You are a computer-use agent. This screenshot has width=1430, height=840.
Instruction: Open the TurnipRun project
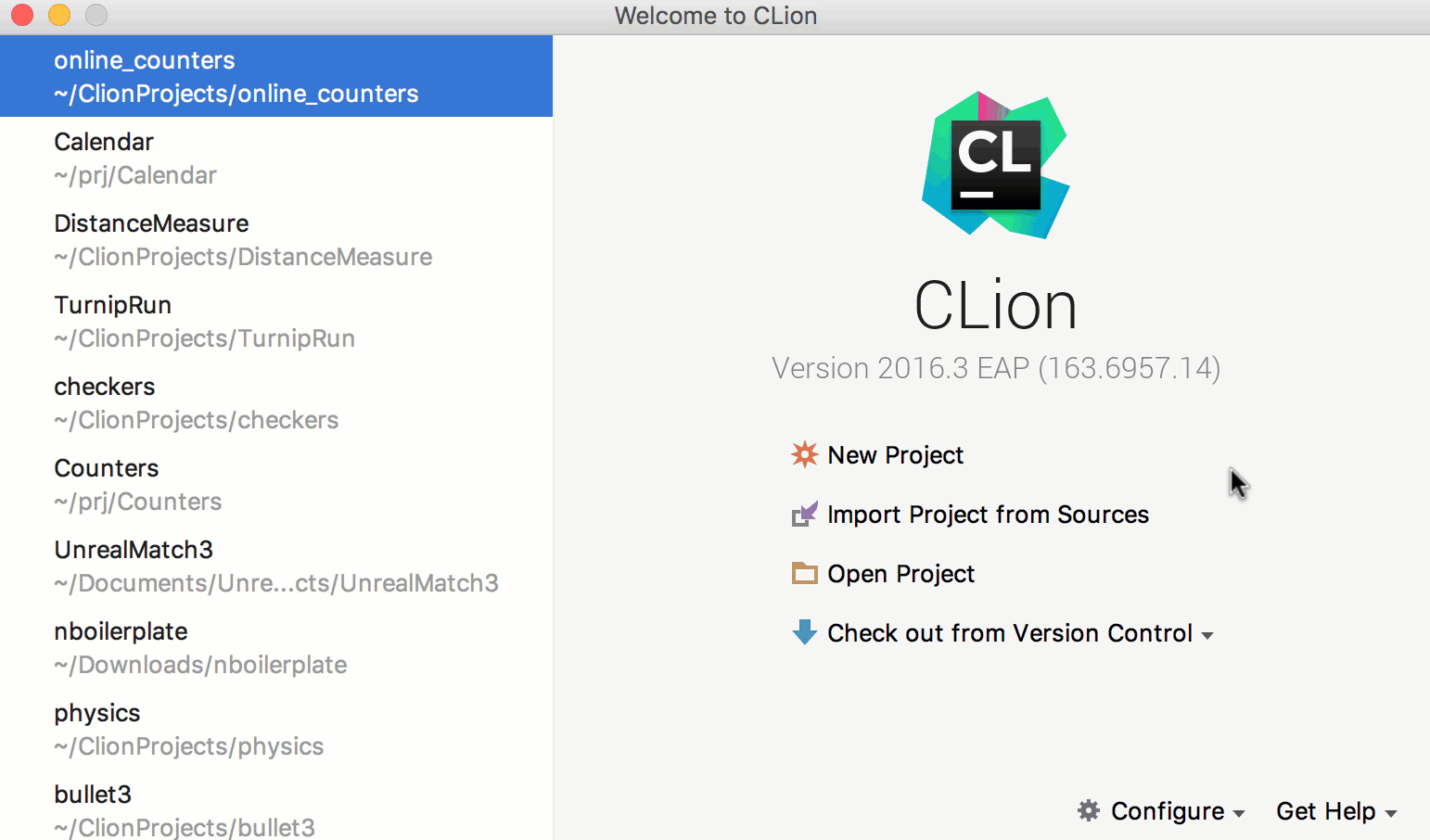(276, 321)
